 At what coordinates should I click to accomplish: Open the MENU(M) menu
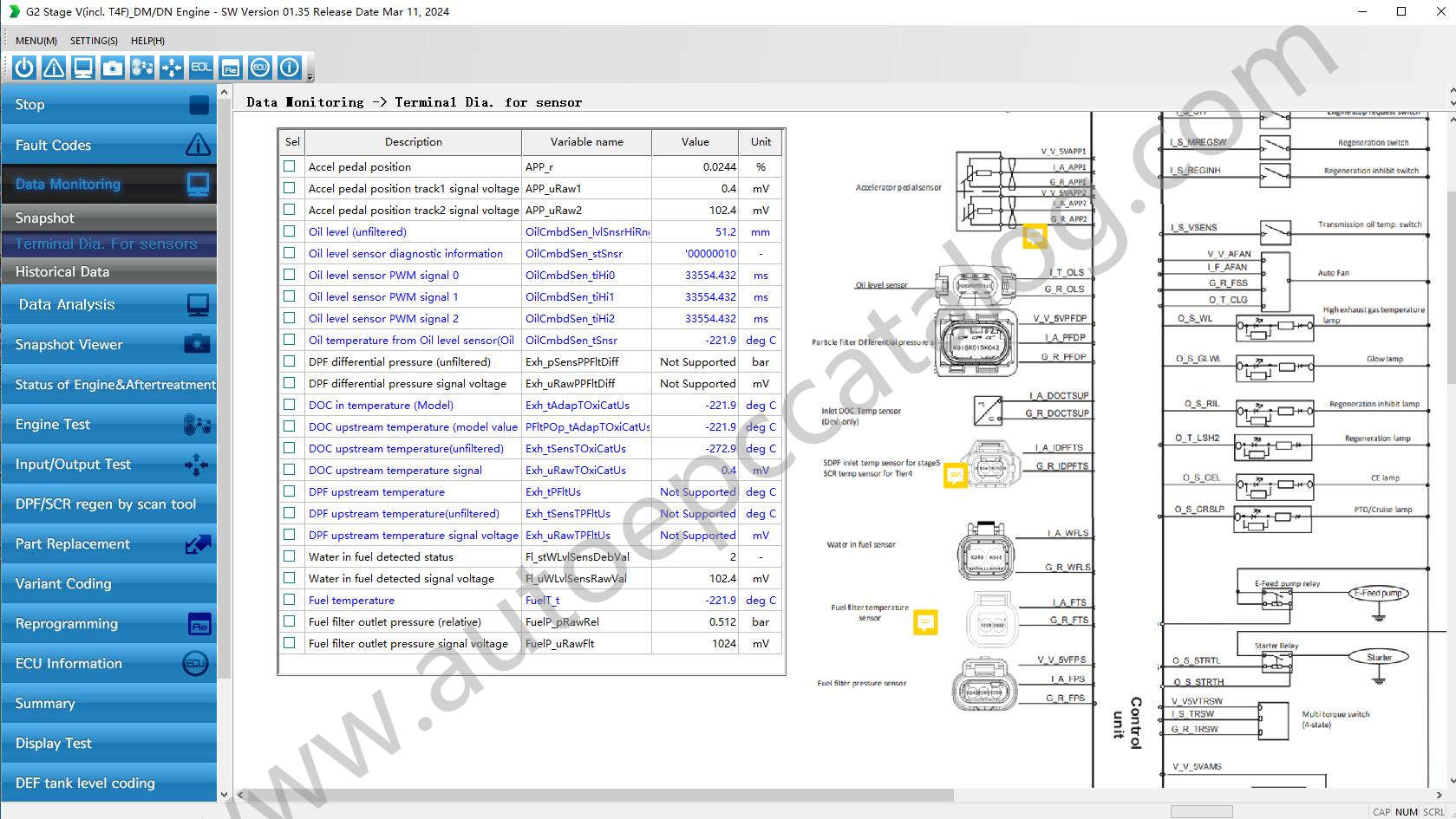coord(36,40)
